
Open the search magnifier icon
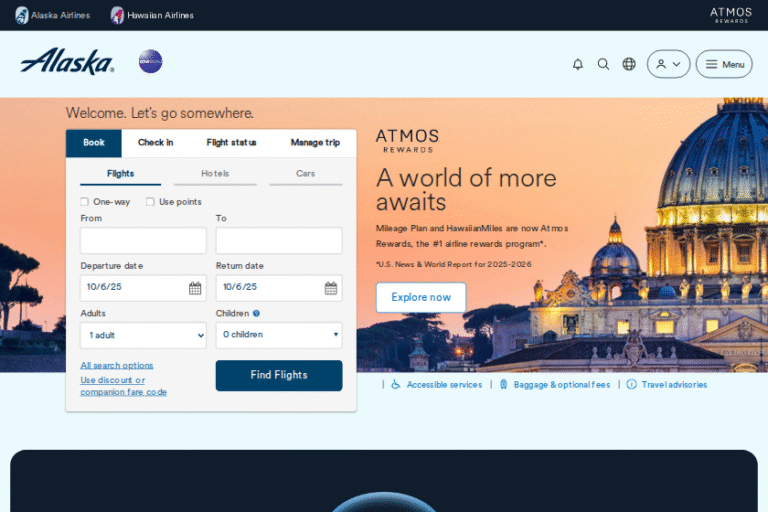click(603, 64)
